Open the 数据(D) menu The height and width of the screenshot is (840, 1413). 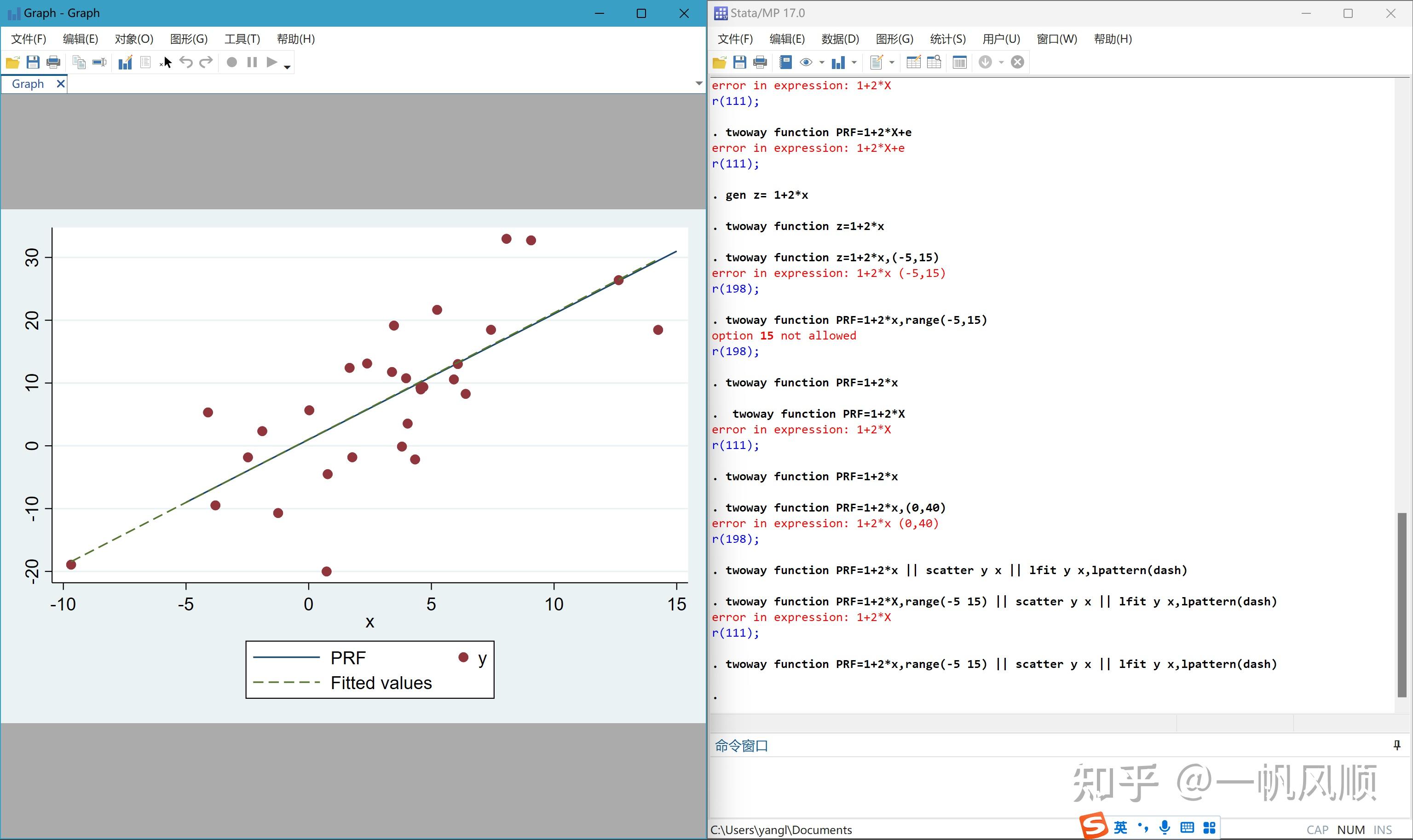pyautogui.click(x=840, y=39)
